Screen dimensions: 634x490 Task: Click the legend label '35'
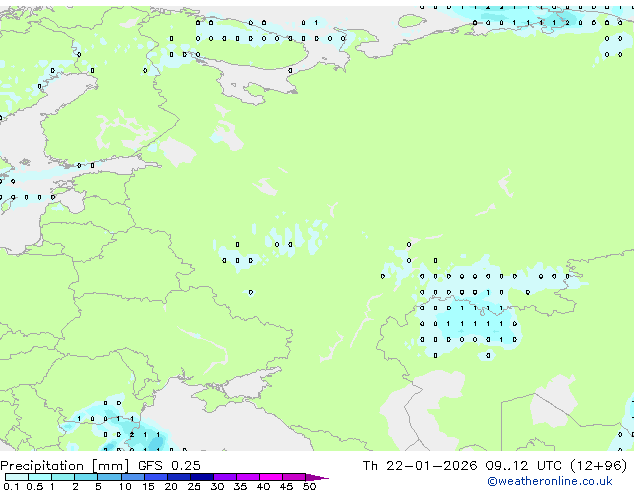point(241,486)
